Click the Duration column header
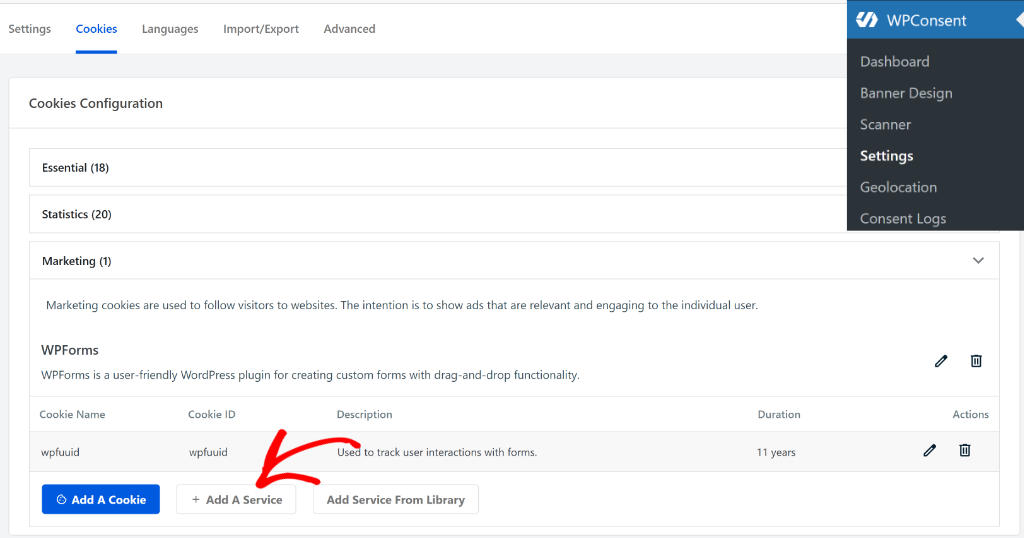 click(778, 415)
